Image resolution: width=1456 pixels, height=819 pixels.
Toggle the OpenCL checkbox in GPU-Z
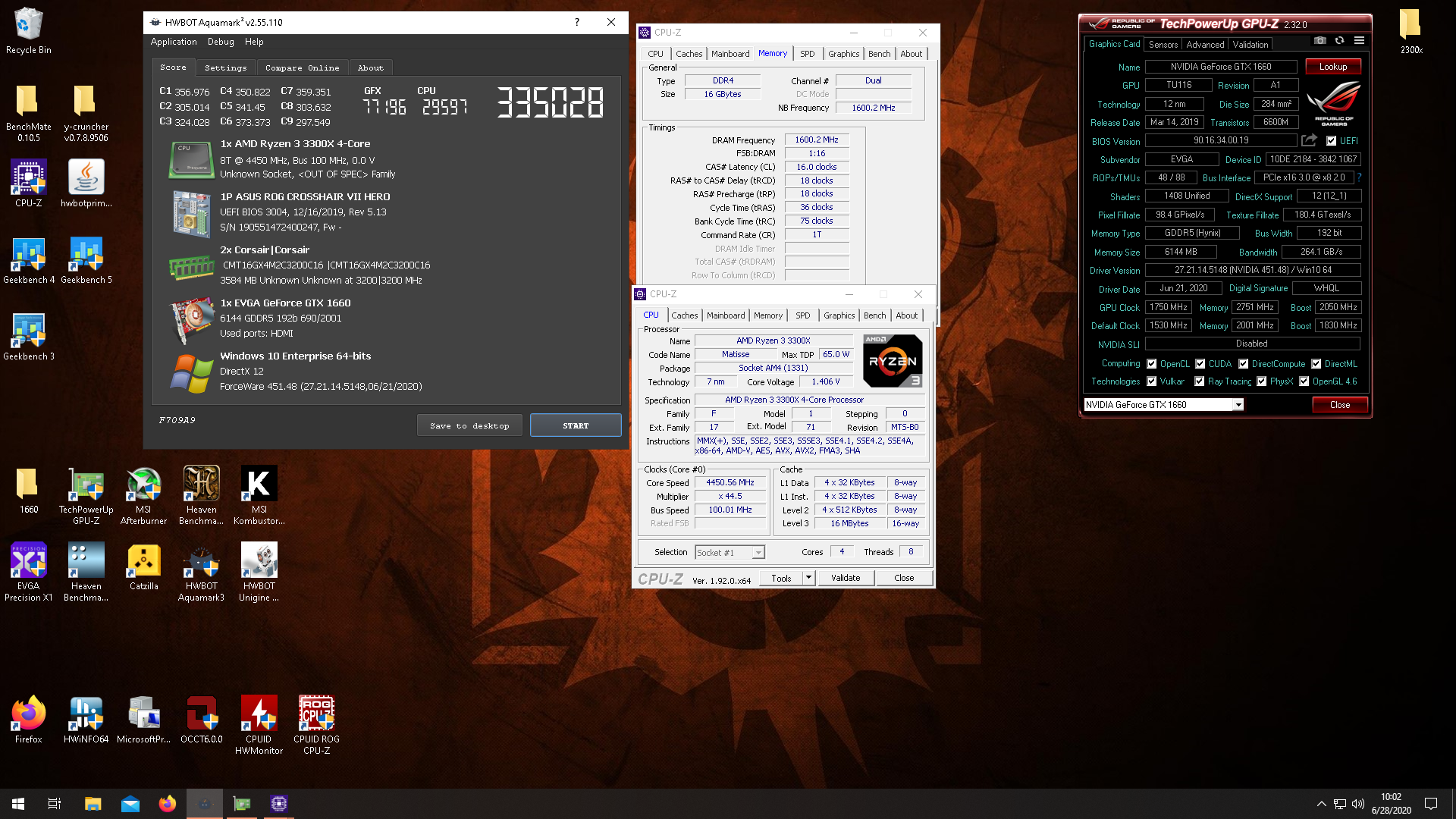pos(1151,364)
